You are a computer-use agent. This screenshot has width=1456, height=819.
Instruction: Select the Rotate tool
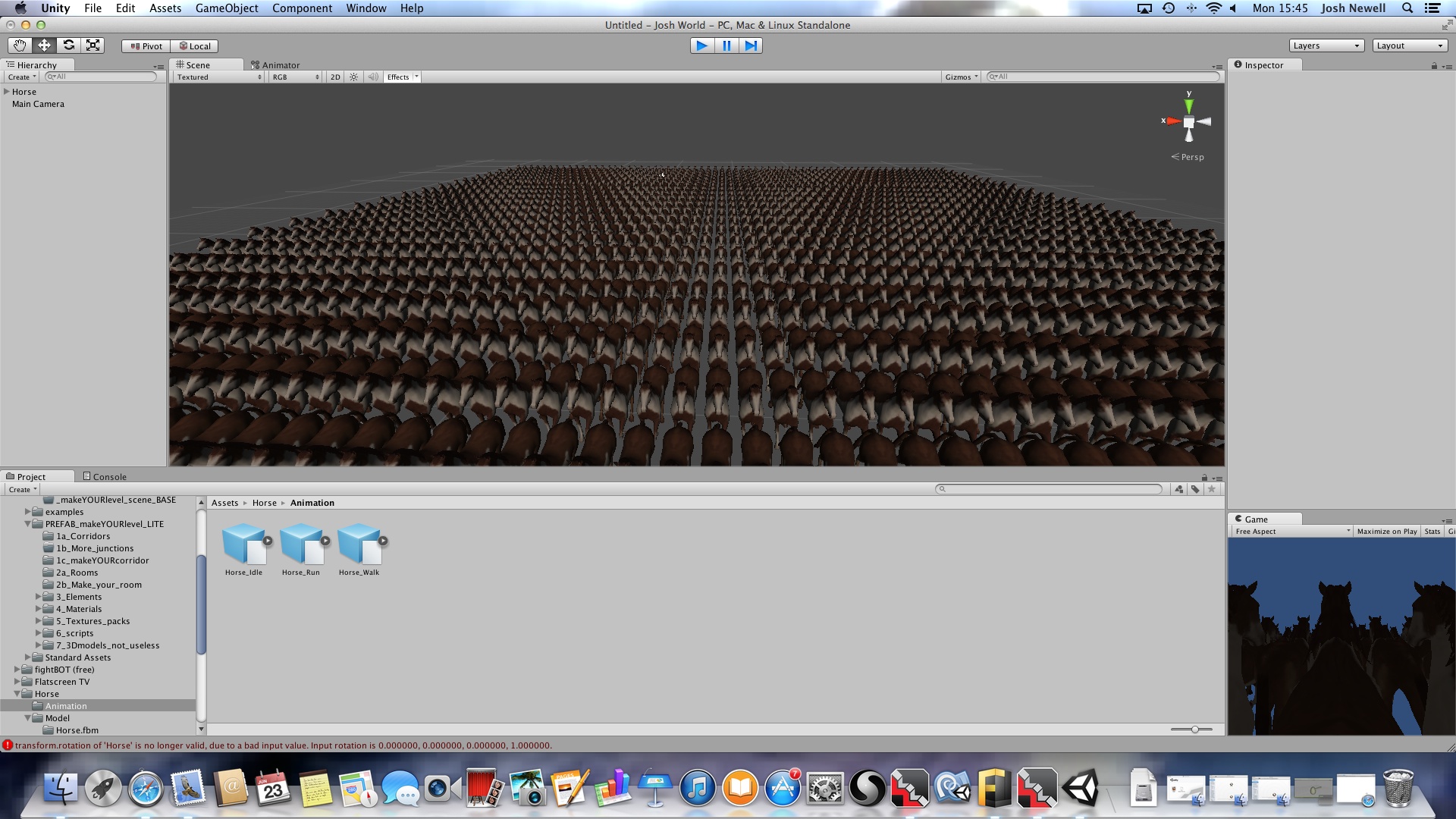tap(68, 45)
